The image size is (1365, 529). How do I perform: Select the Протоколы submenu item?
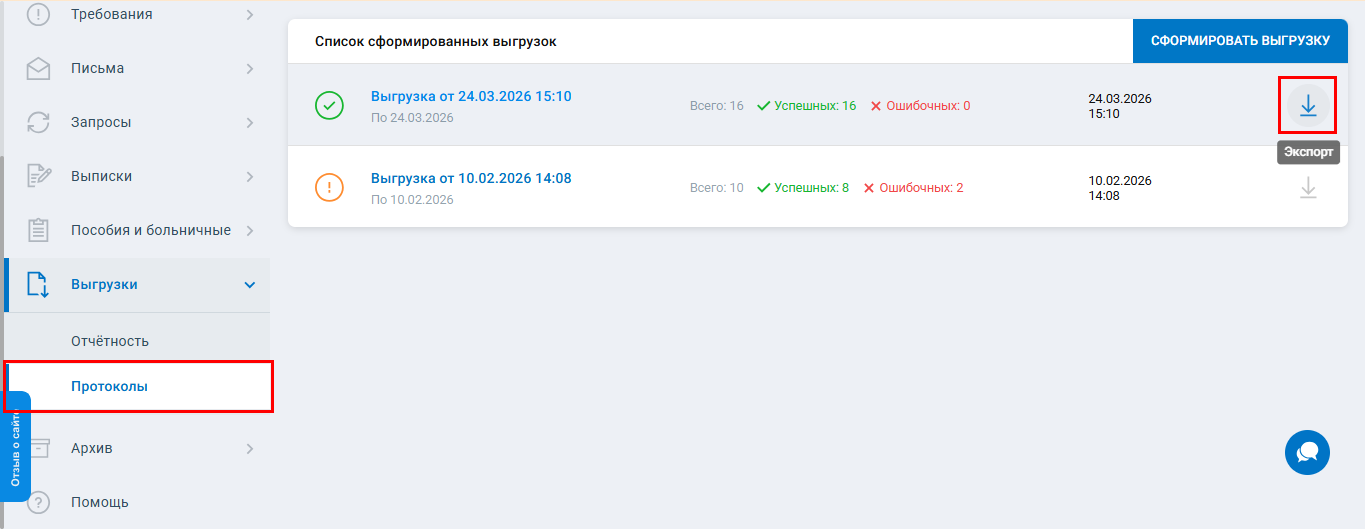[110, 387]
